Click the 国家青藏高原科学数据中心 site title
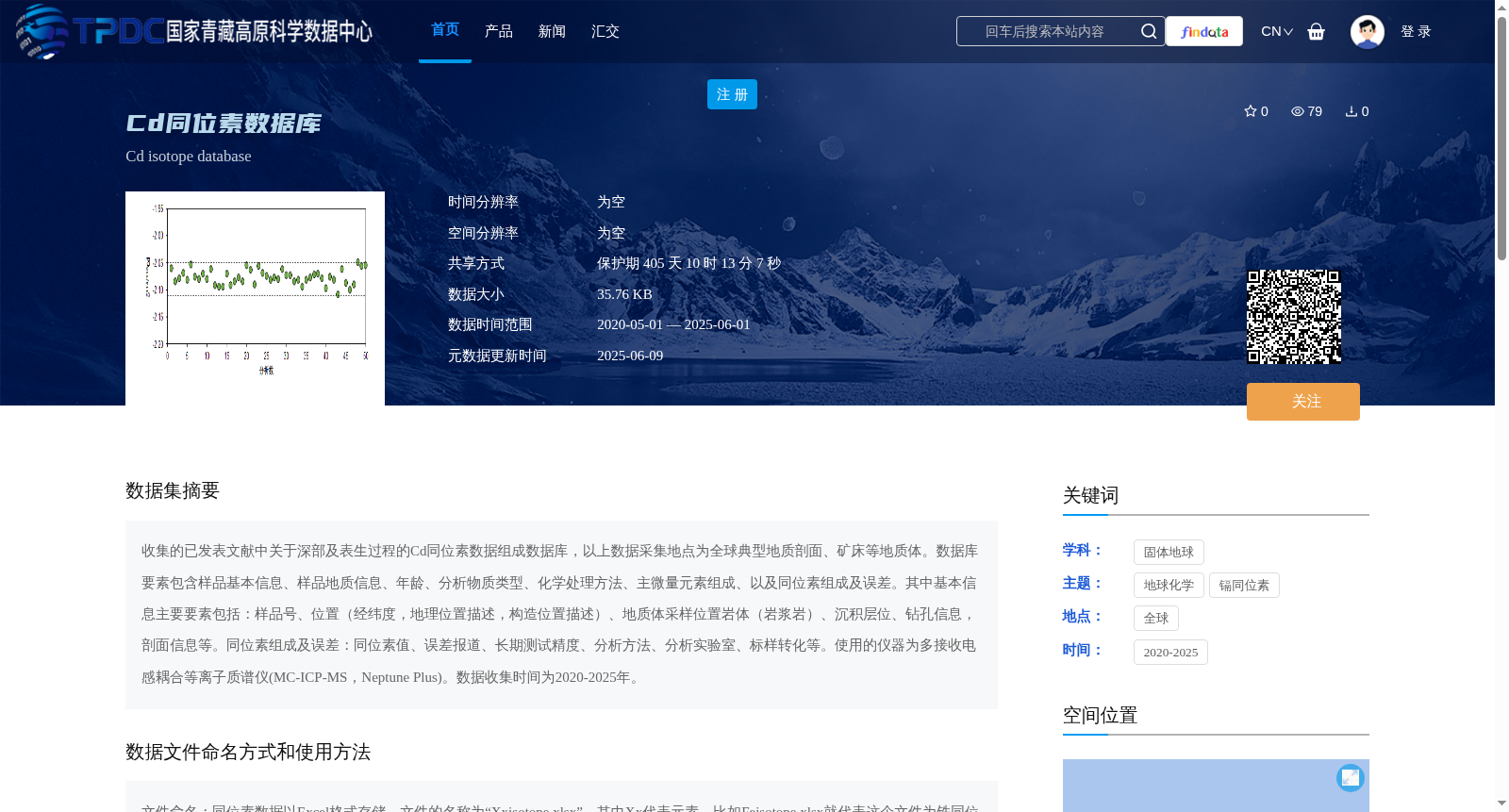 [269, 31]
